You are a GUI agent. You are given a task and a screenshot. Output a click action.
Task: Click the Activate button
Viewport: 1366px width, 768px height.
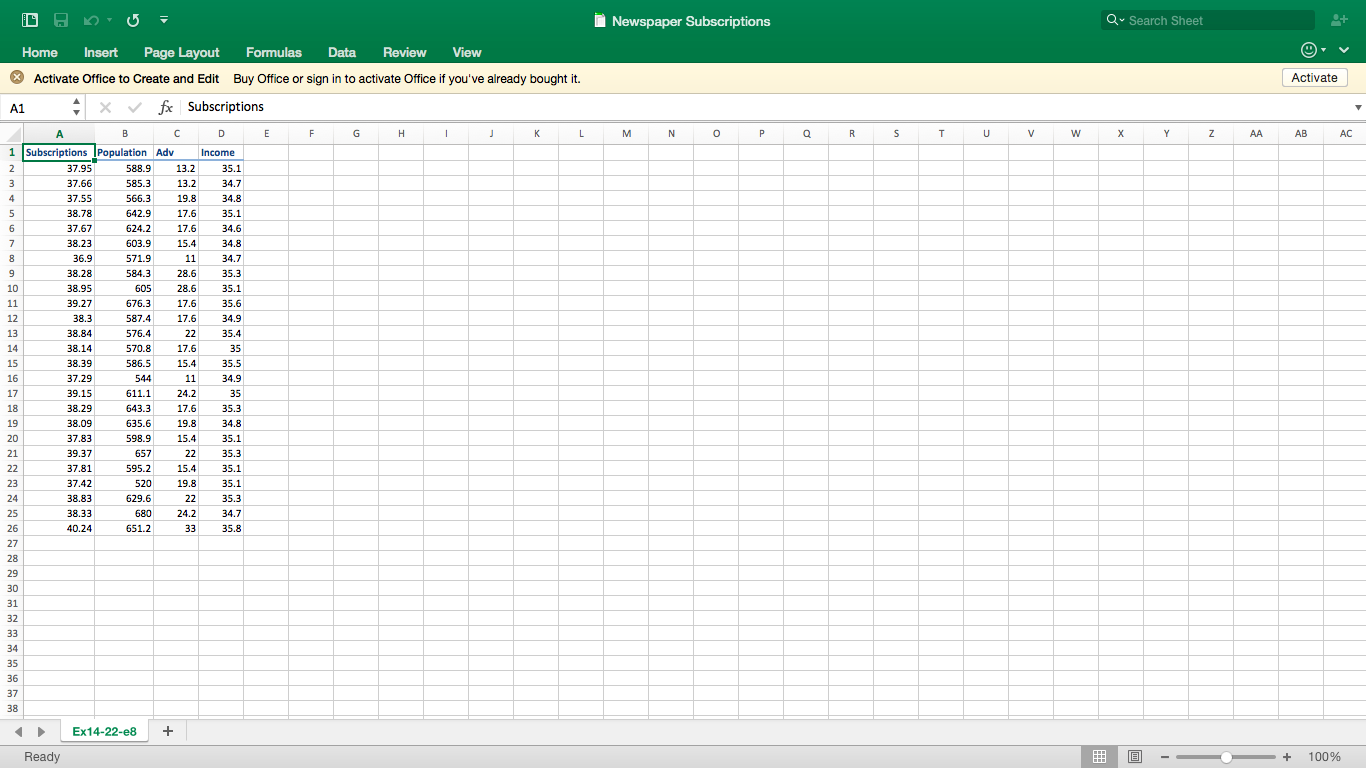pyautogui.click(x=1314, y=77)
